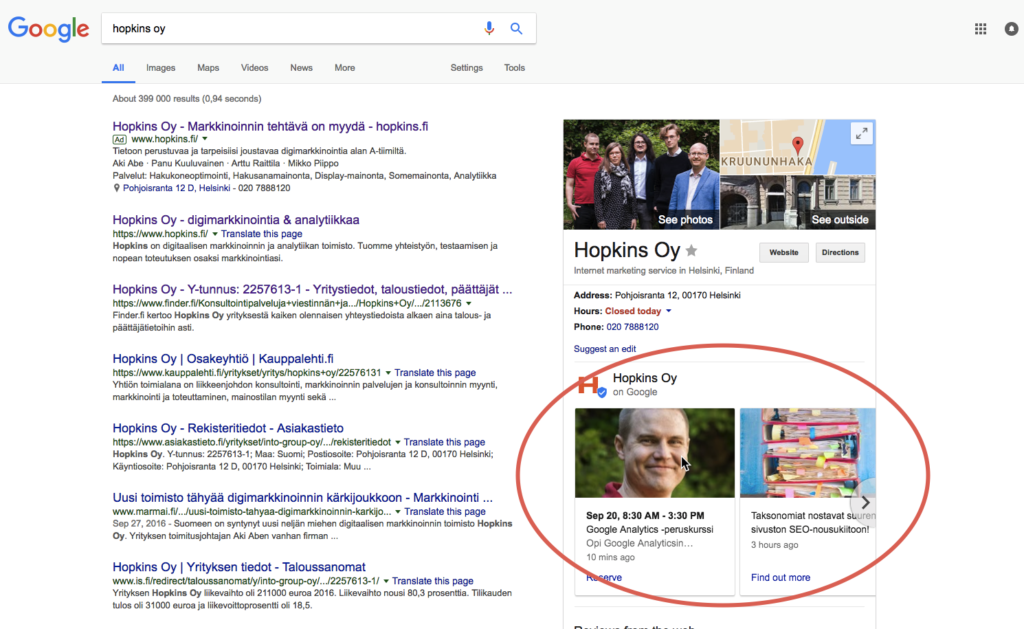This screenshot has width=1024, height=629.
Task: Open the Kauppalehti.fi Osakeyhtiö result
Action: [x=223, y=359]
